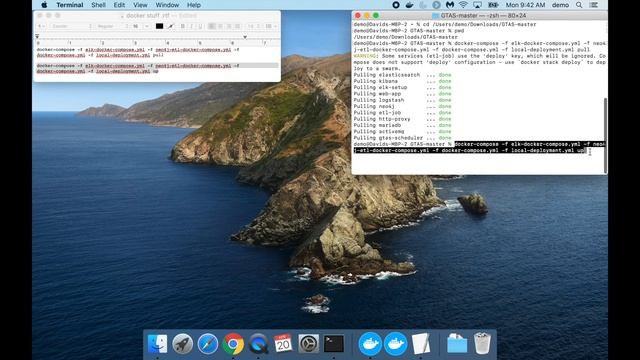Open the font size combo box
This screenshot has height=360, width=640.
point(140,26)
